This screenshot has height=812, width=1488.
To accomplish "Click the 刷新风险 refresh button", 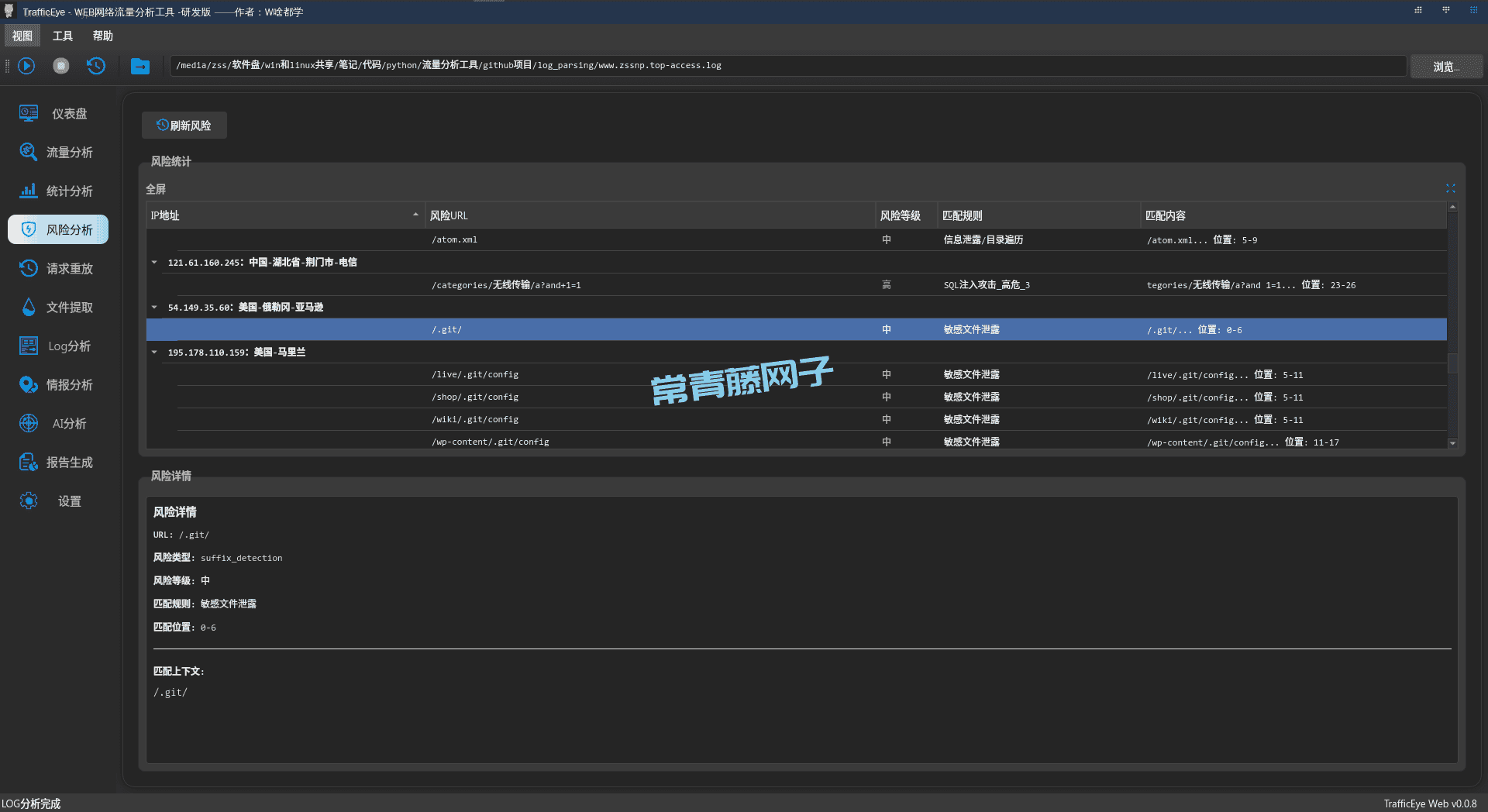I will [184, 126].
